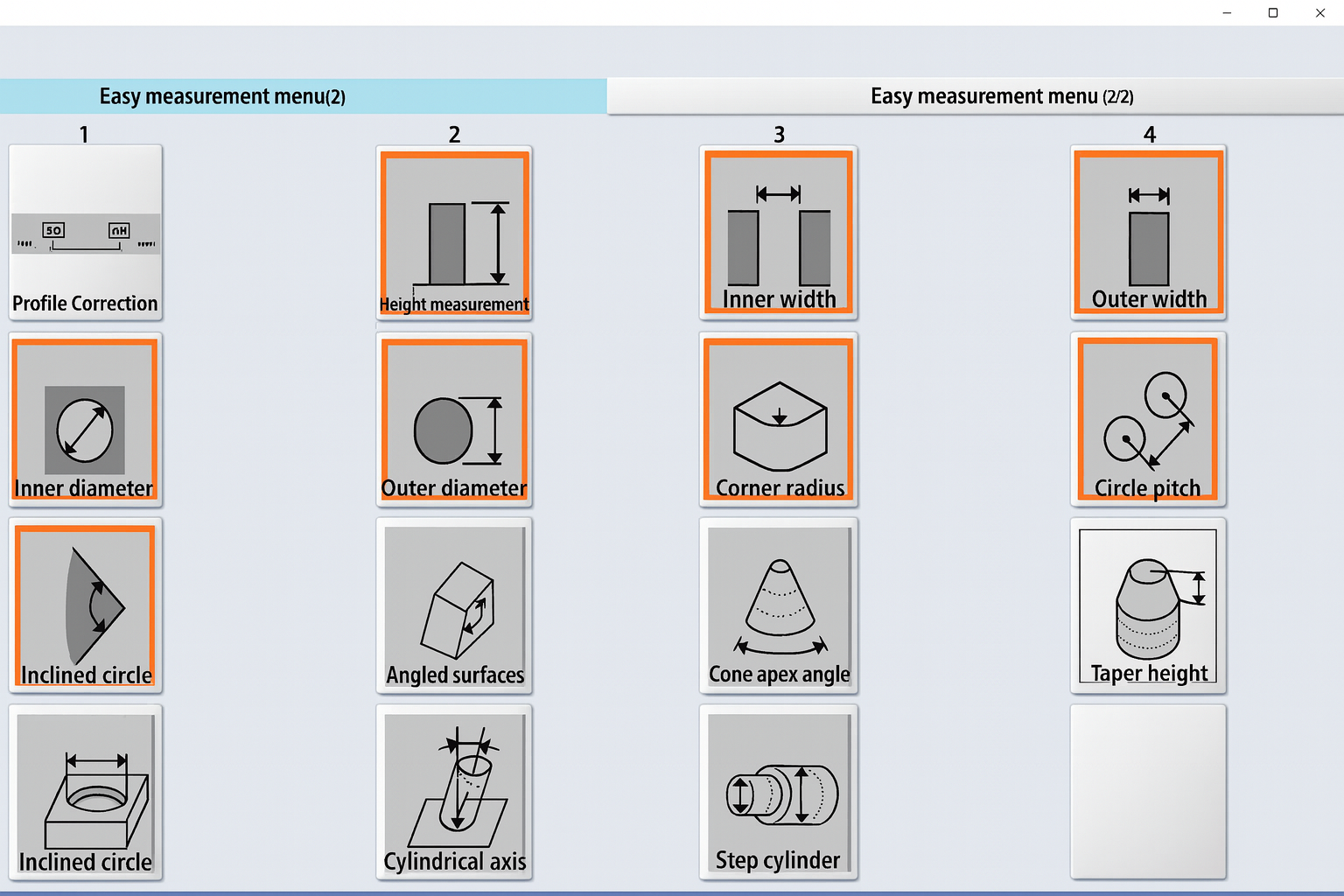Switch to Easy measurement menu(2) tab
This screenshot has height=896, width=1344.
303,96
